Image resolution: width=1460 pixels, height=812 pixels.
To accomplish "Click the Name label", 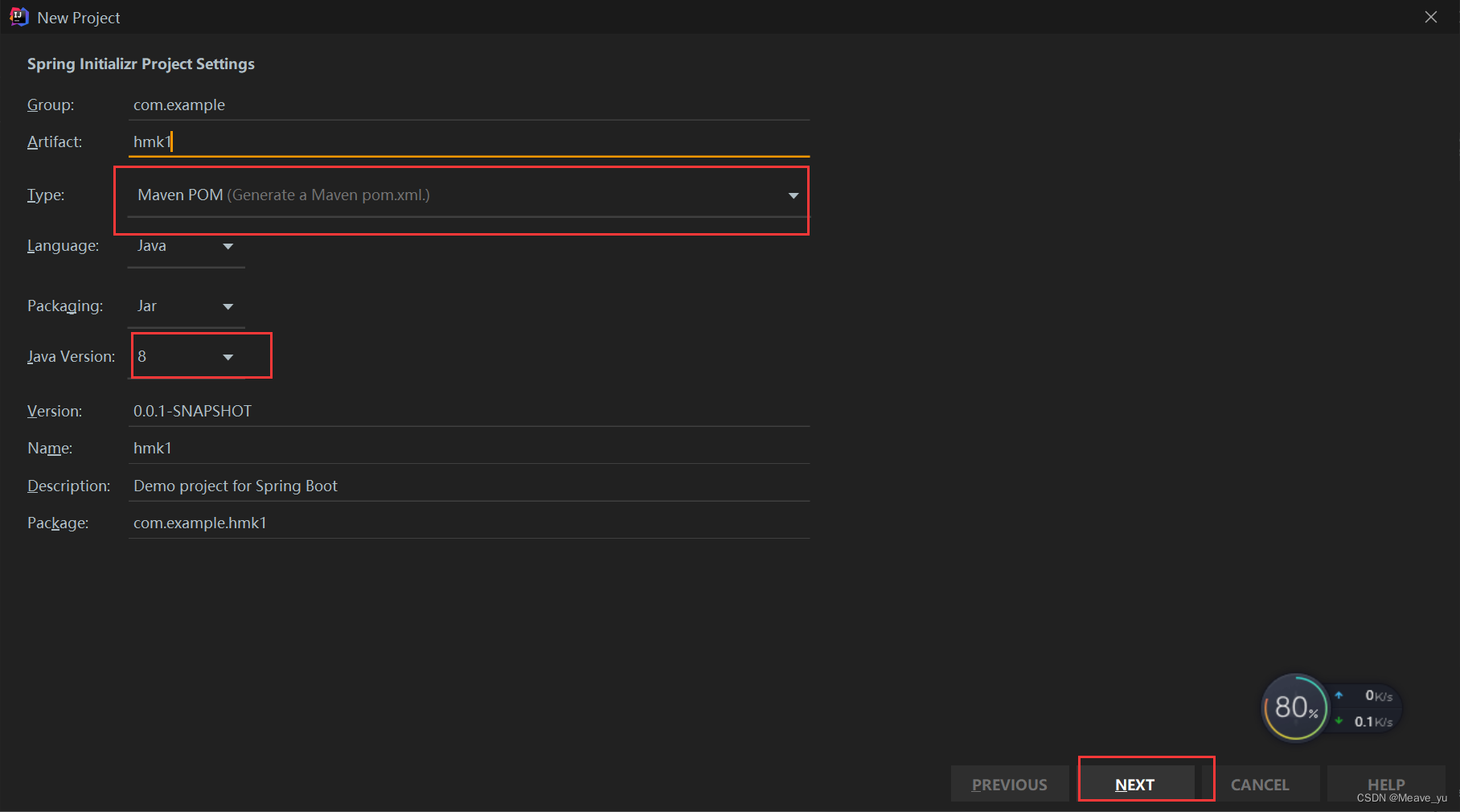I will [x=50, y=448].
